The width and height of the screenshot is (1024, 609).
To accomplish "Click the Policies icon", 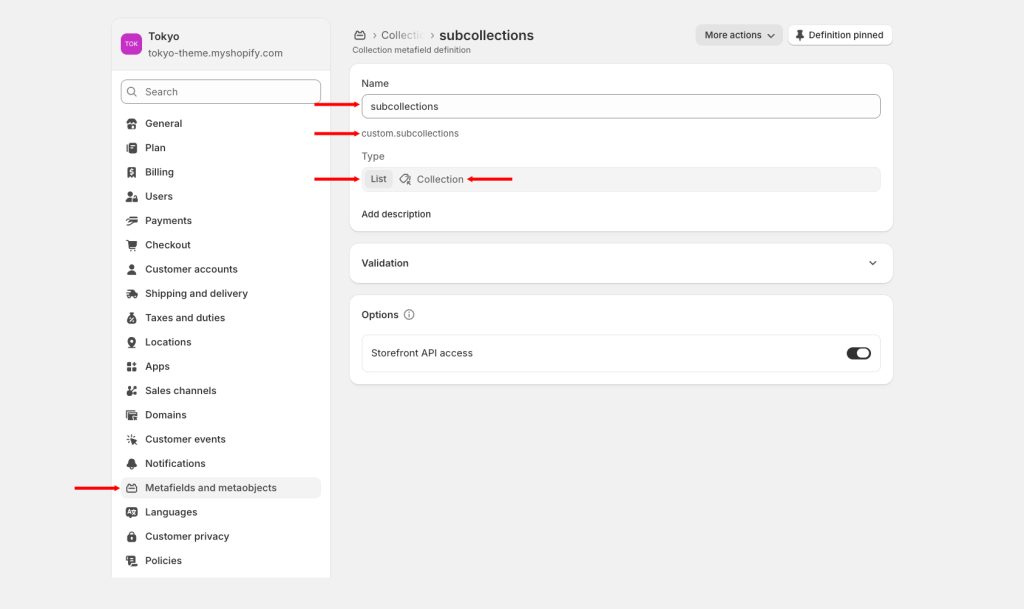I will pyautogui.click(x=131, y=561).
